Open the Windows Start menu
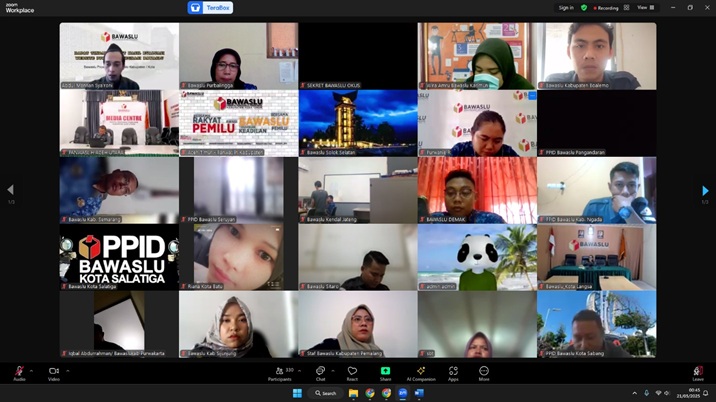Screen dimensions: 716x402 [x=297, y=393]
